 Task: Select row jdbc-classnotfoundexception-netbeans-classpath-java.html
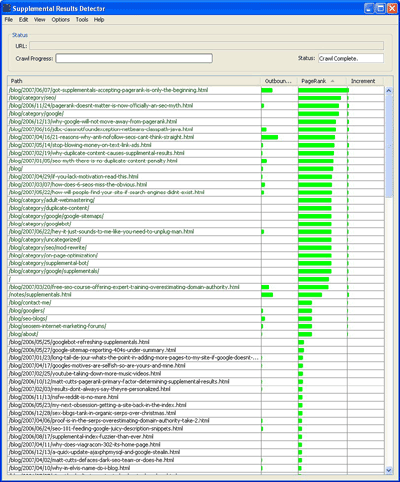tap(196, 129)
